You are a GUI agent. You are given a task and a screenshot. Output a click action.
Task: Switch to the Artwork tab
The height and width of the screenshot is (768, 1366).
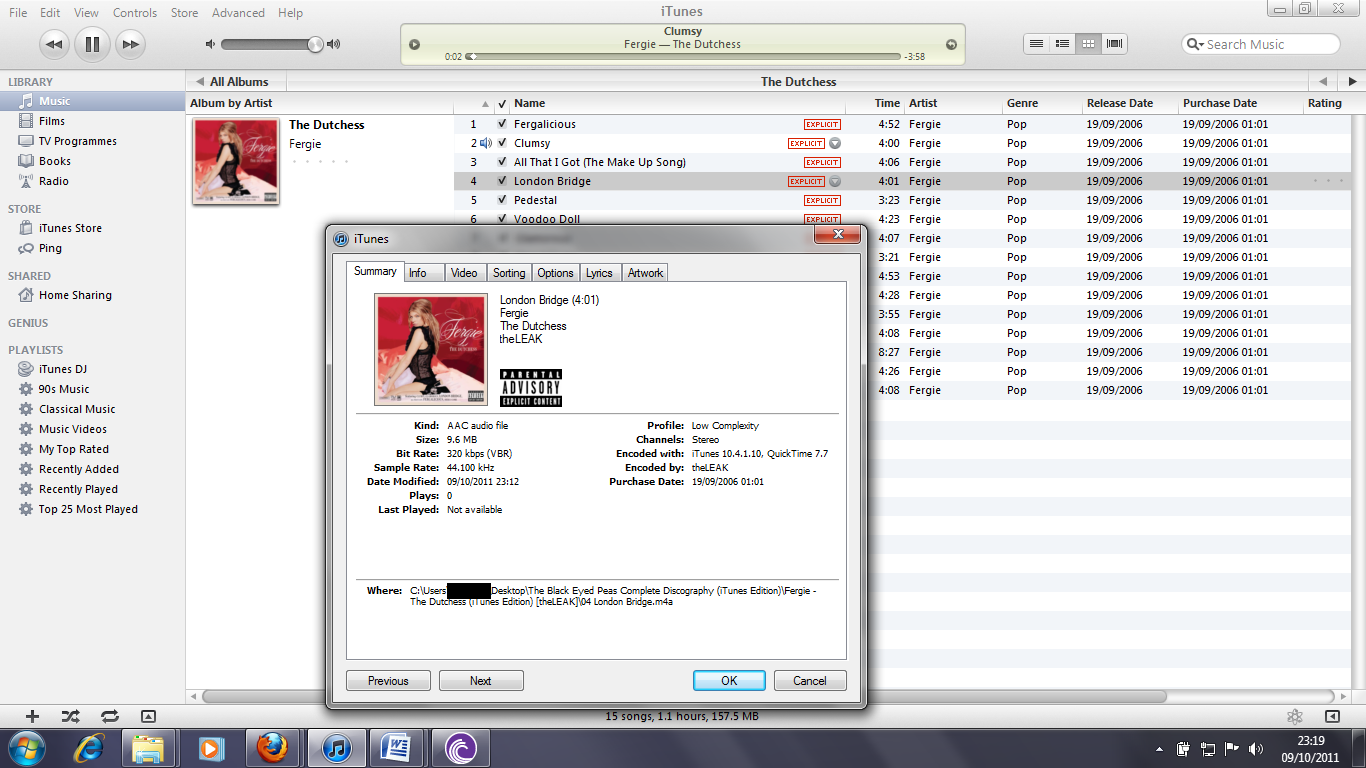tap(645, 273)
